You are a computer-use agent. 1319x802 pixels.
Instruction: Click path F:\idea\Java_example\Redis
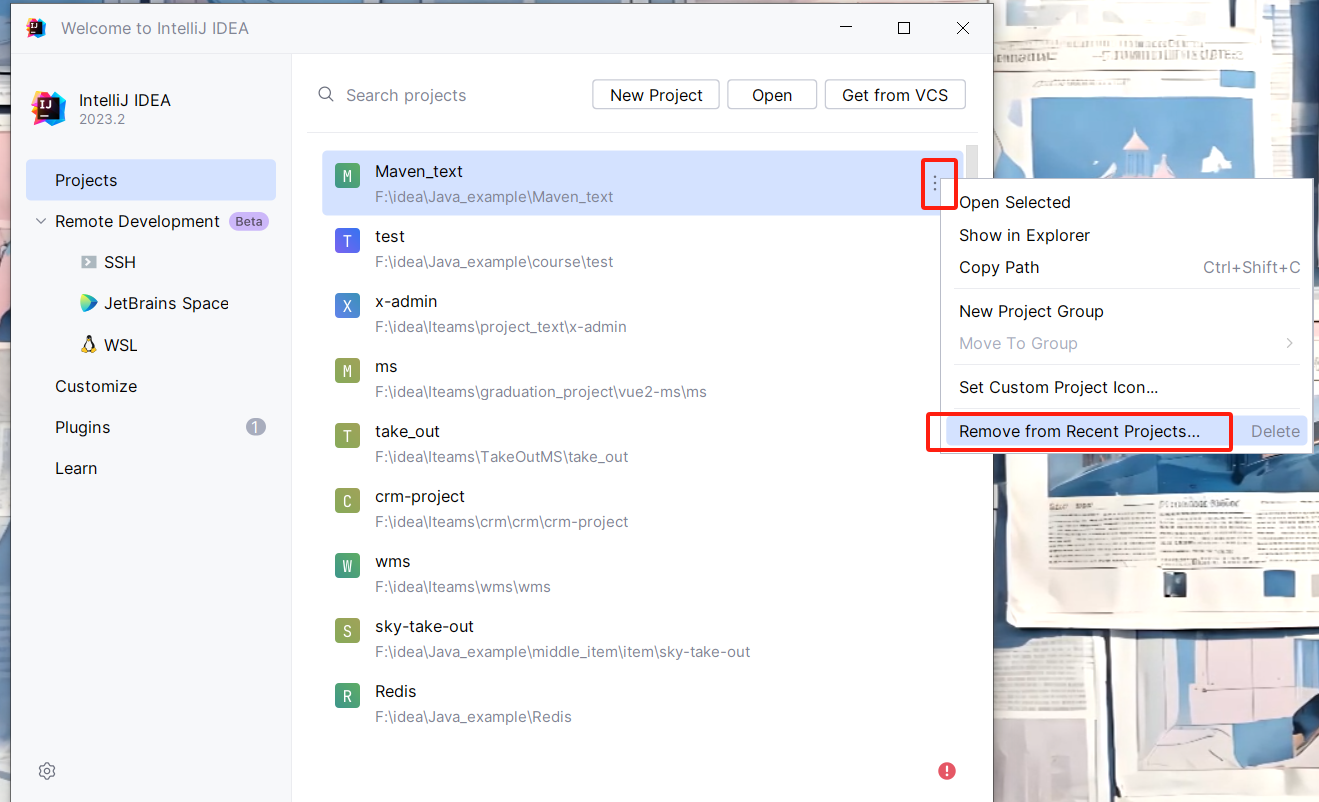(x=473, y=717)
